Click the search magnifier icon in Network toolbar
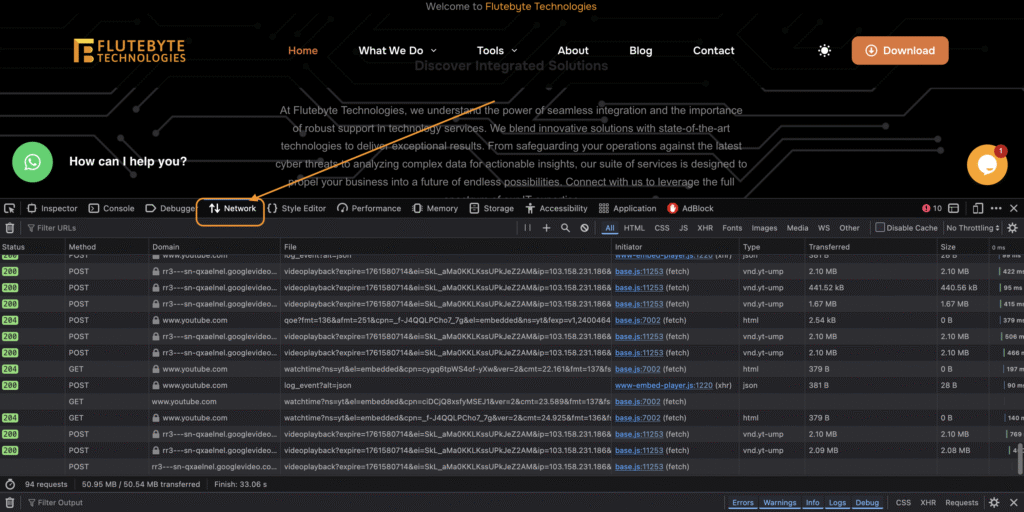The image size is (1024, 512). click(565, 228)
